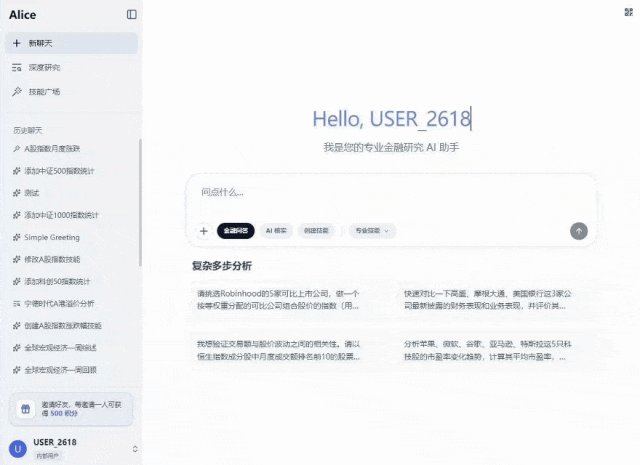
Task: Click the icon beside 宁德时代A港溢价分析
Action: pos(16,304)
